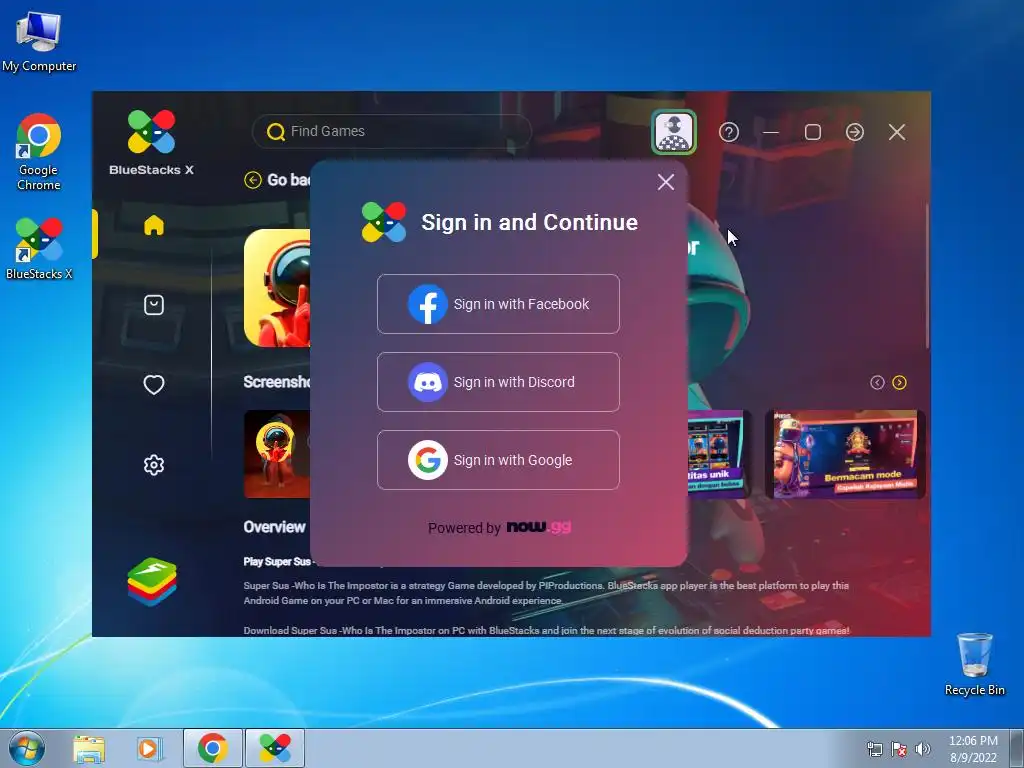
Task: Click the volume speaker tray icon
Action: click(x=922, y=749)
